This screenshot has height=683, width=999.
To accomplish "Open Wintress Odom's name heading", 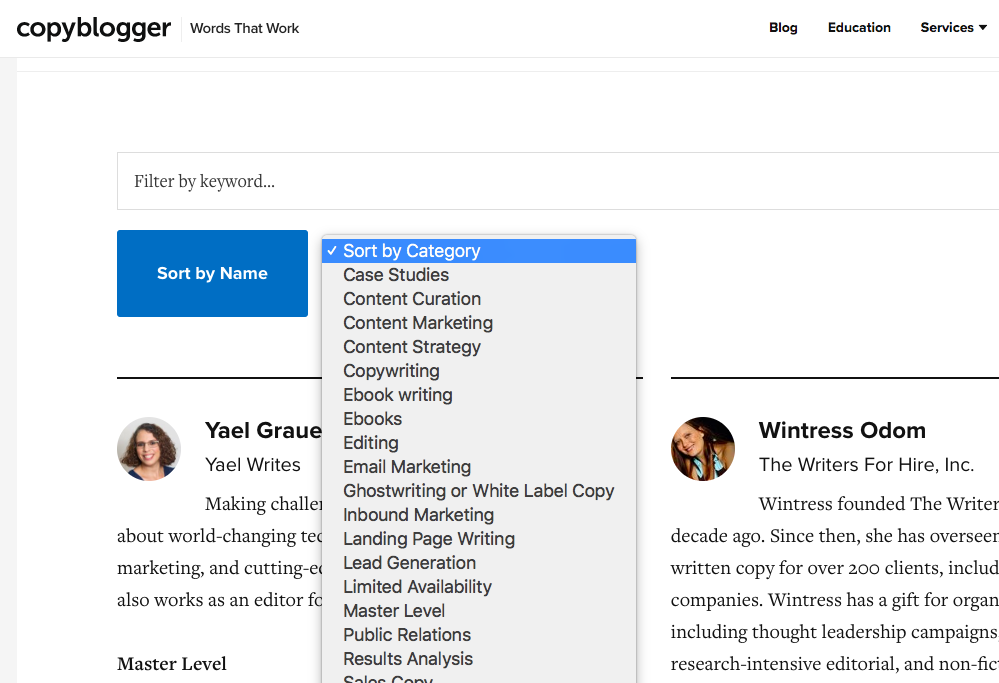I will tap(842, 431).
